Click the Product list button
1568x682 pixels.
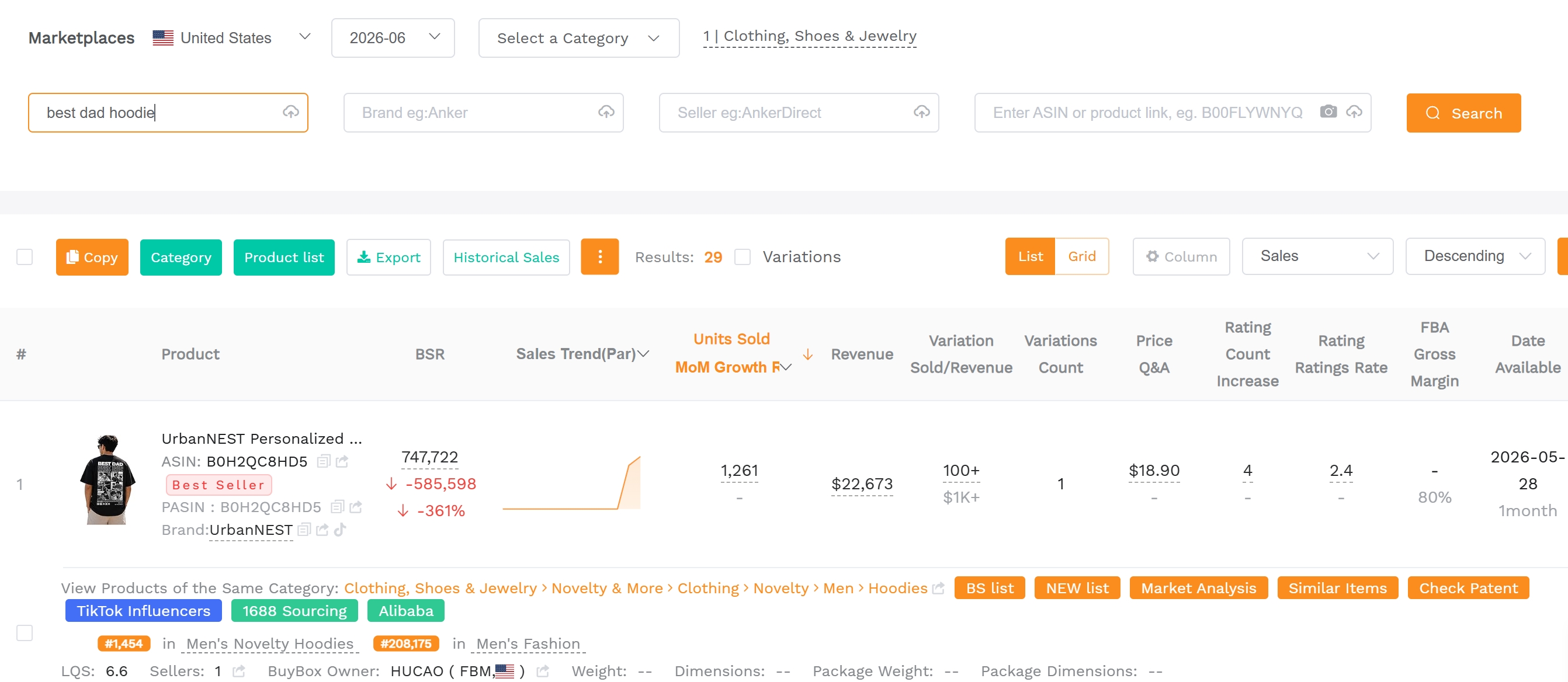(x=284, y=257)
